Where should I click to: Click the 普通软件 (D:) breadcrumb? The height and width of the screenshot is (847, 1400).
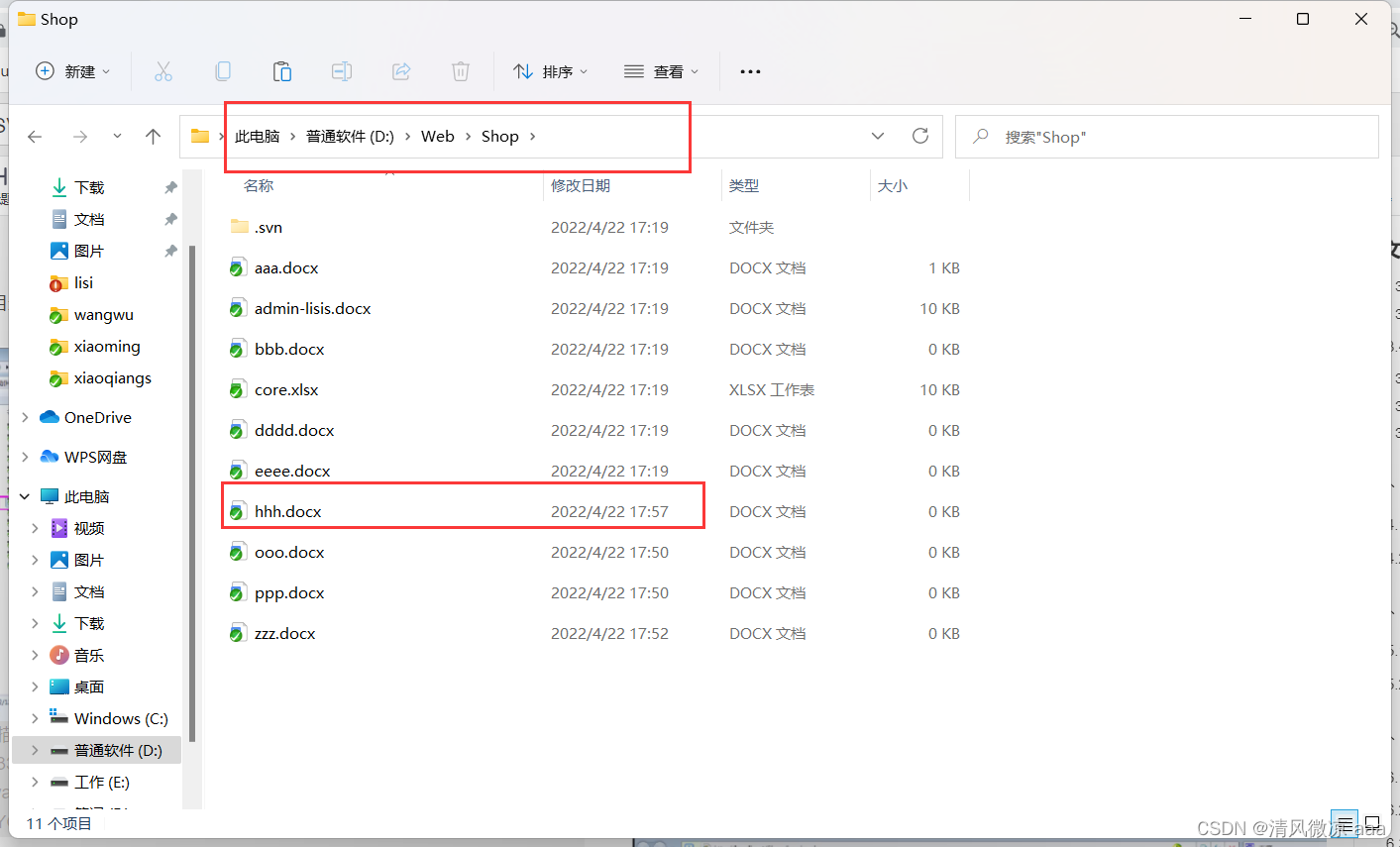click(350, 137)
